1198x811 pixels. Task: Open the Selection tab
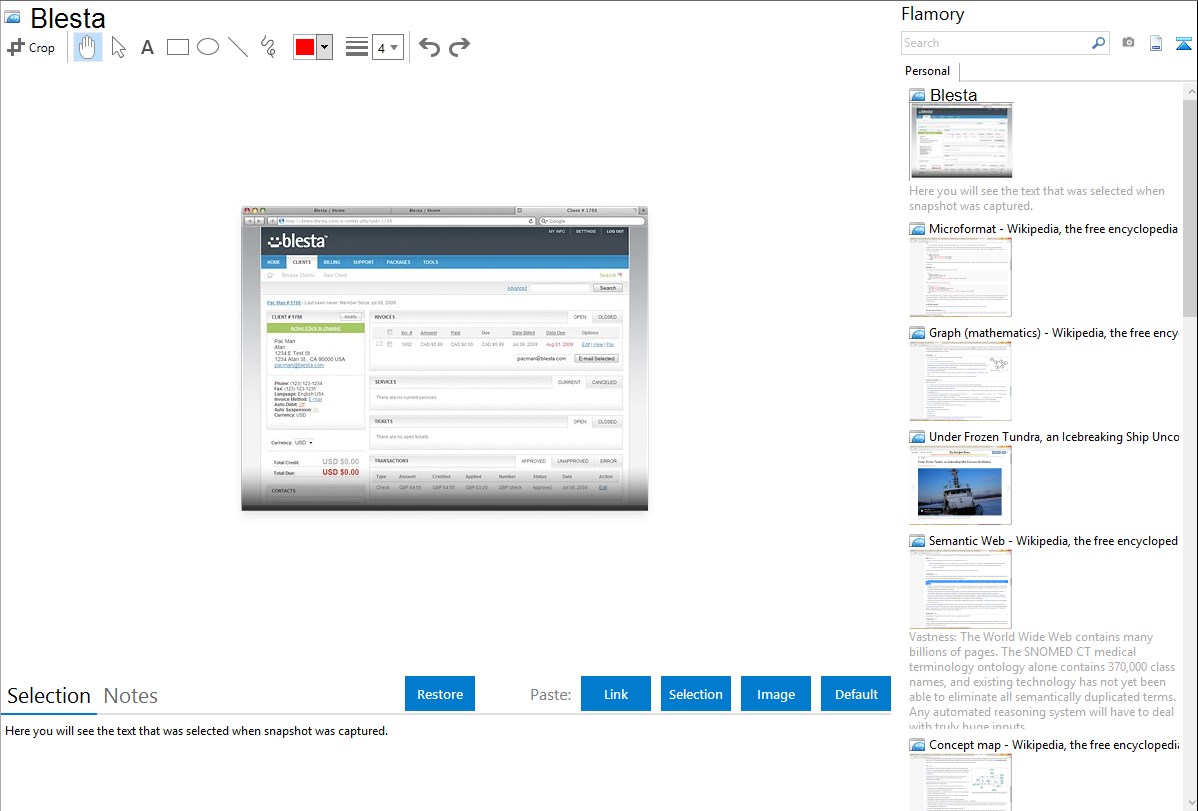pos(49,696)
